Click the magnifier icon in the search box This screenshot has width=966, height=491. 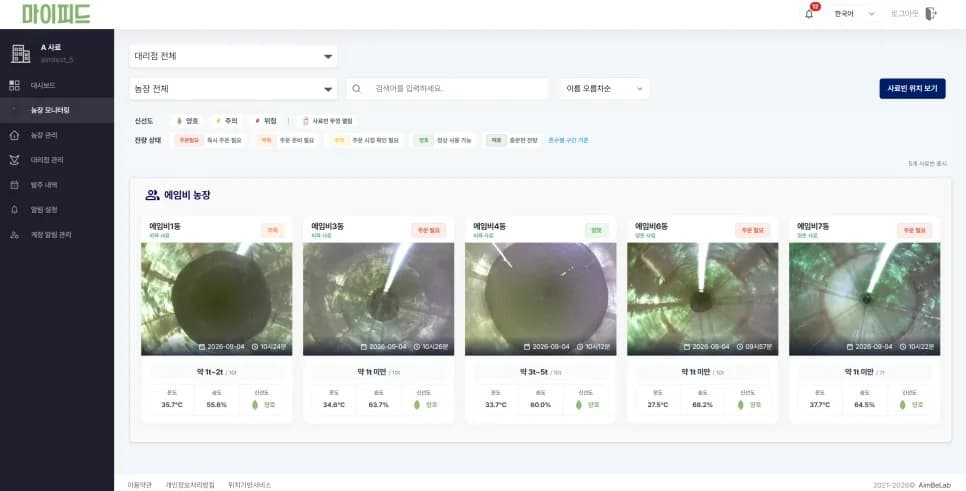(356, 89)
